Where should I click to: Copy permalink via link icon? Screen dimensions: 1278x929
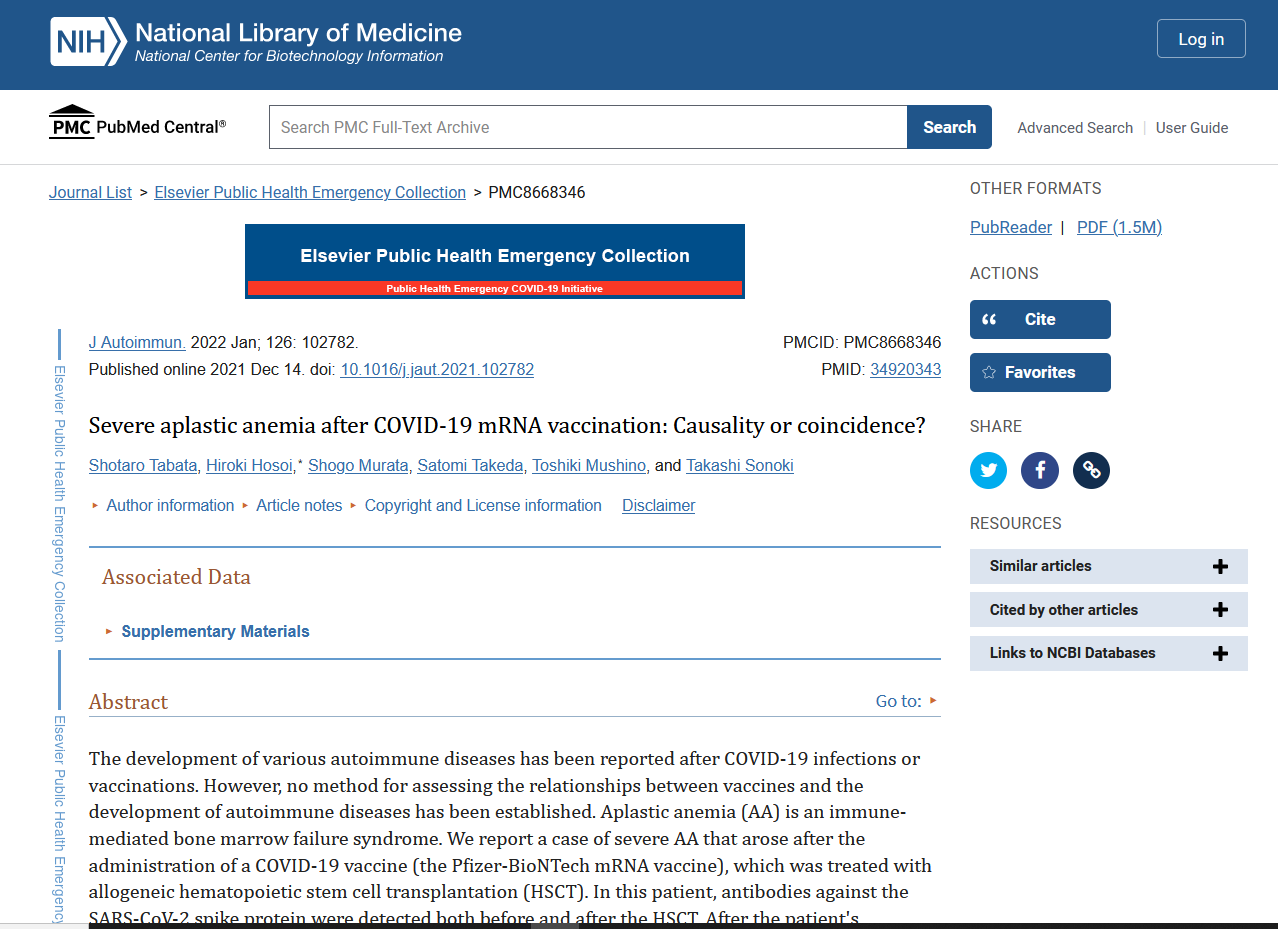tap(1091, 470)
